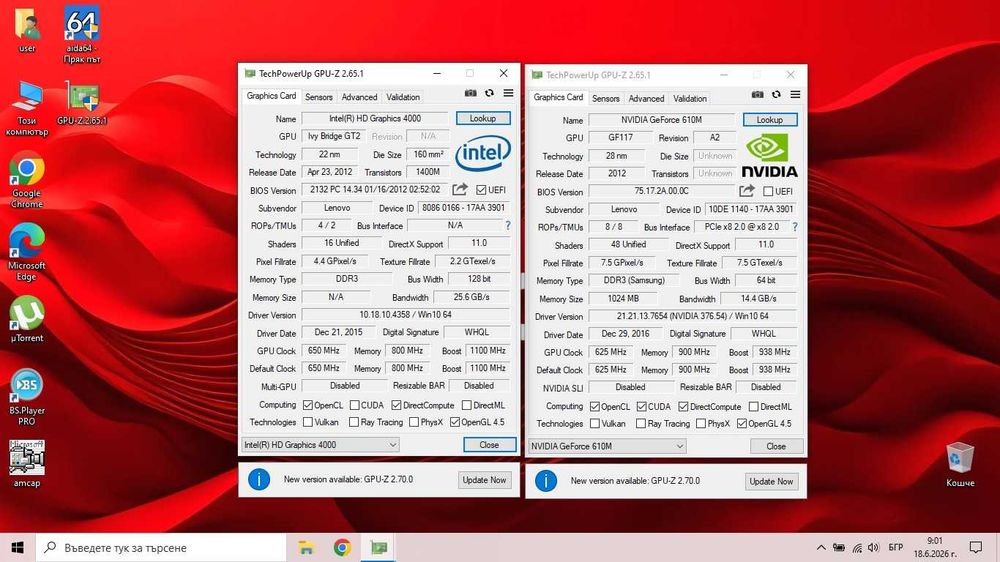Refresh the NVIDIA GPU-Z window data
The image size is (1000, 562).
(x=776, y=94)
